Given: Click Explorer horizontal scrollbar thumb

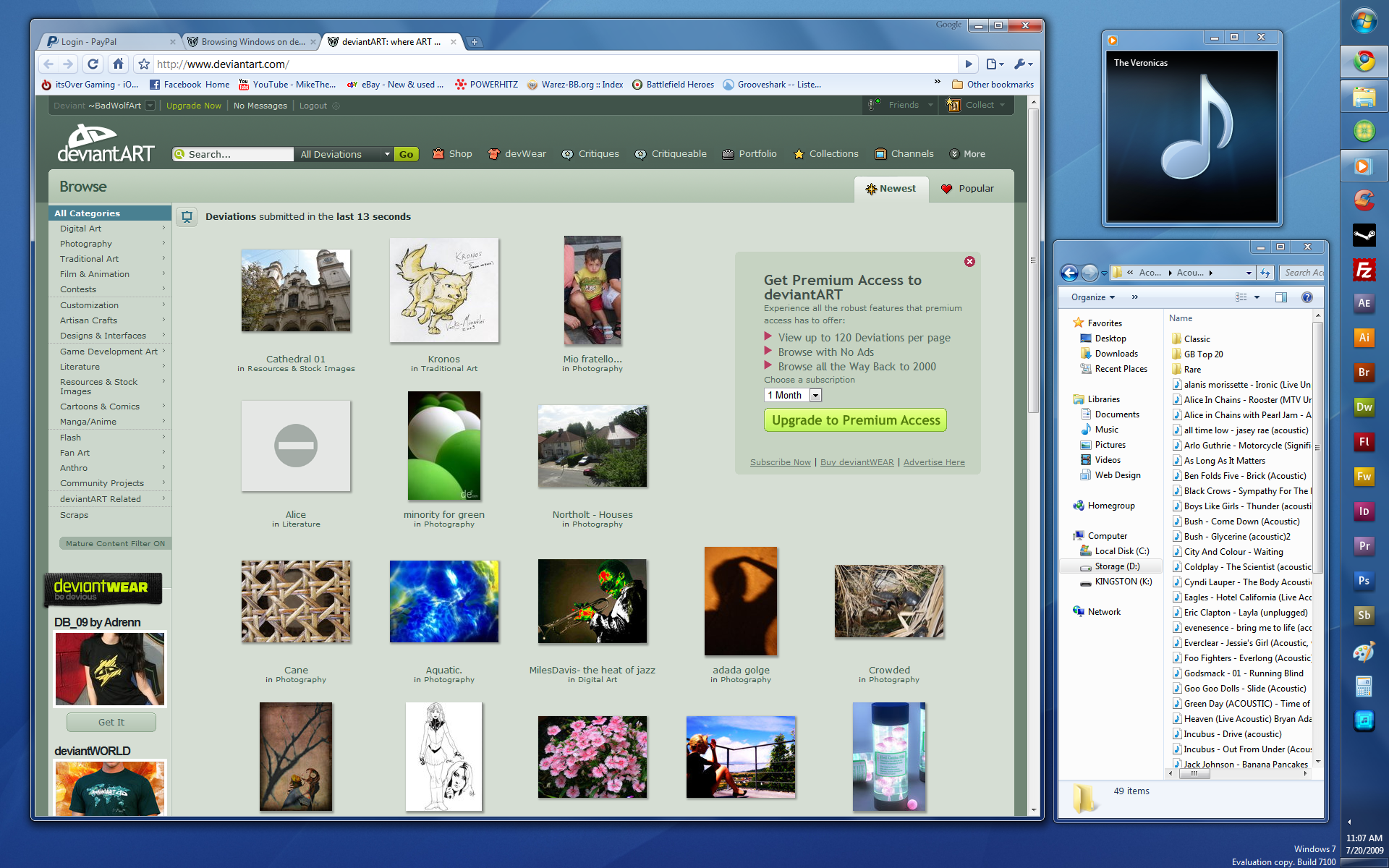Looking at the screenshot, I should coord(1194,773).
